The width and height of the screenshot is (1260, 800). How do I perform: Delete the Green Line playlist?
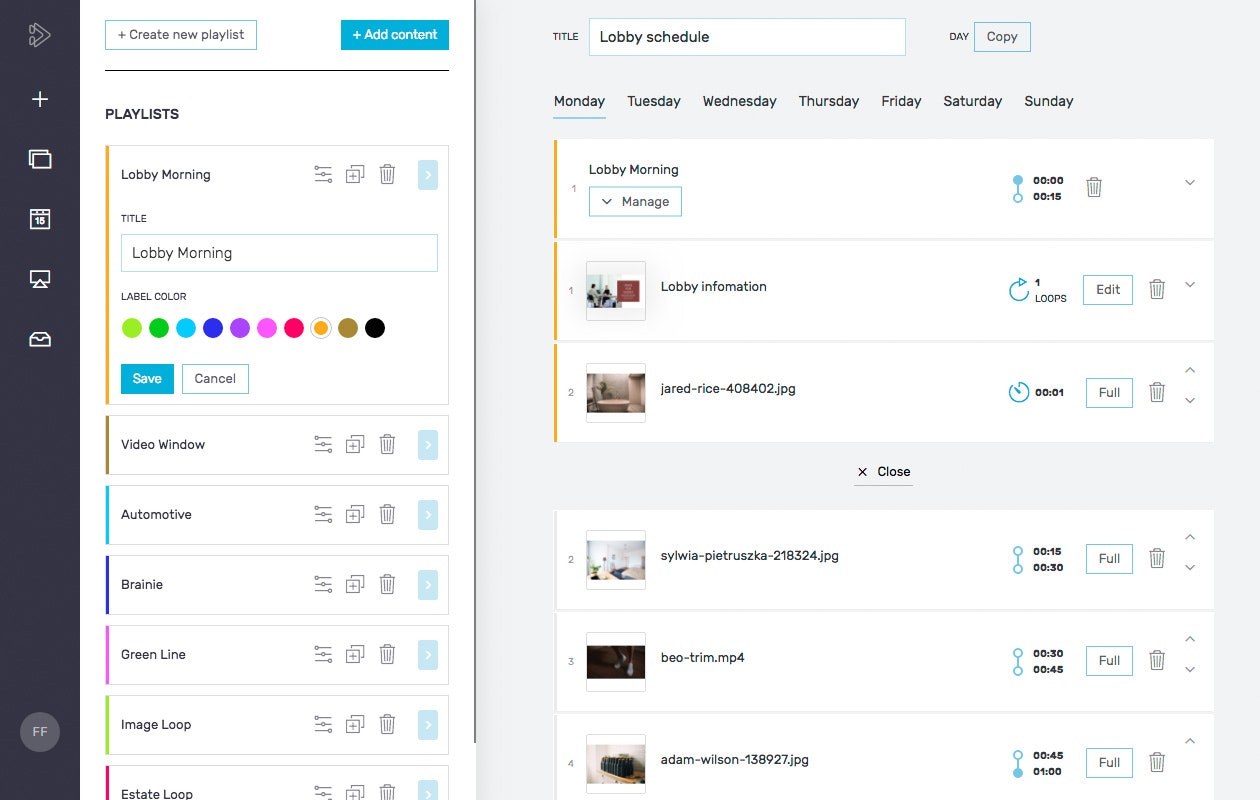click(388, 655)
